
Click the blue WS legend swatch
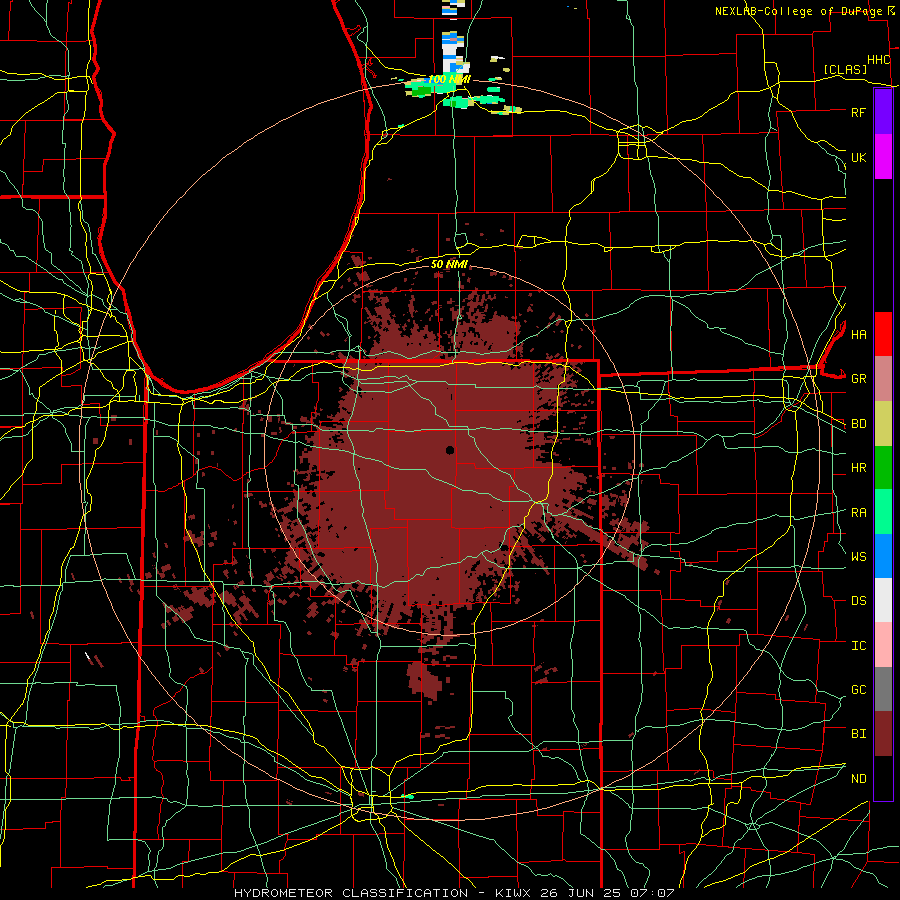tap(883, 556)
